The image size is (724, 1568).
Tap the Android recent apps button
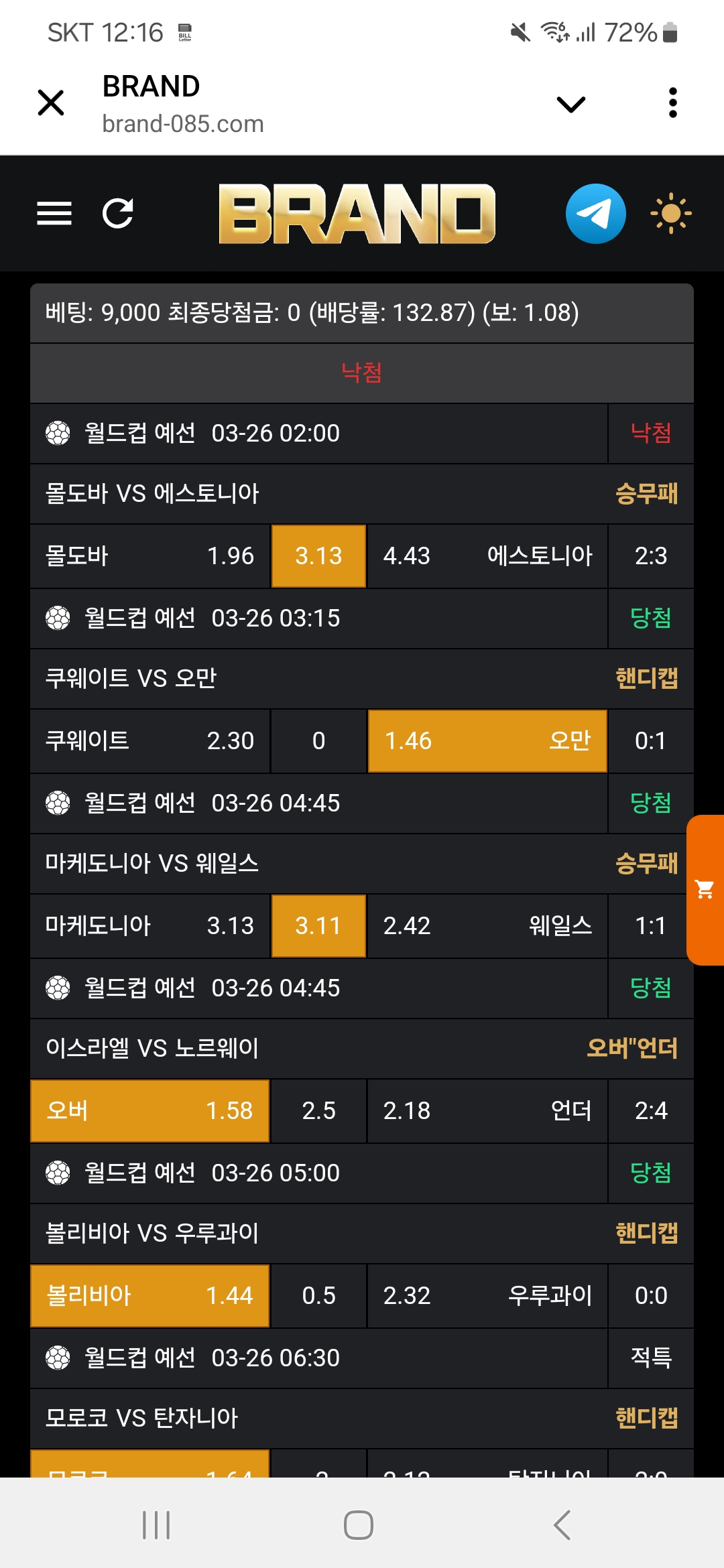[x=156, y=1525]
